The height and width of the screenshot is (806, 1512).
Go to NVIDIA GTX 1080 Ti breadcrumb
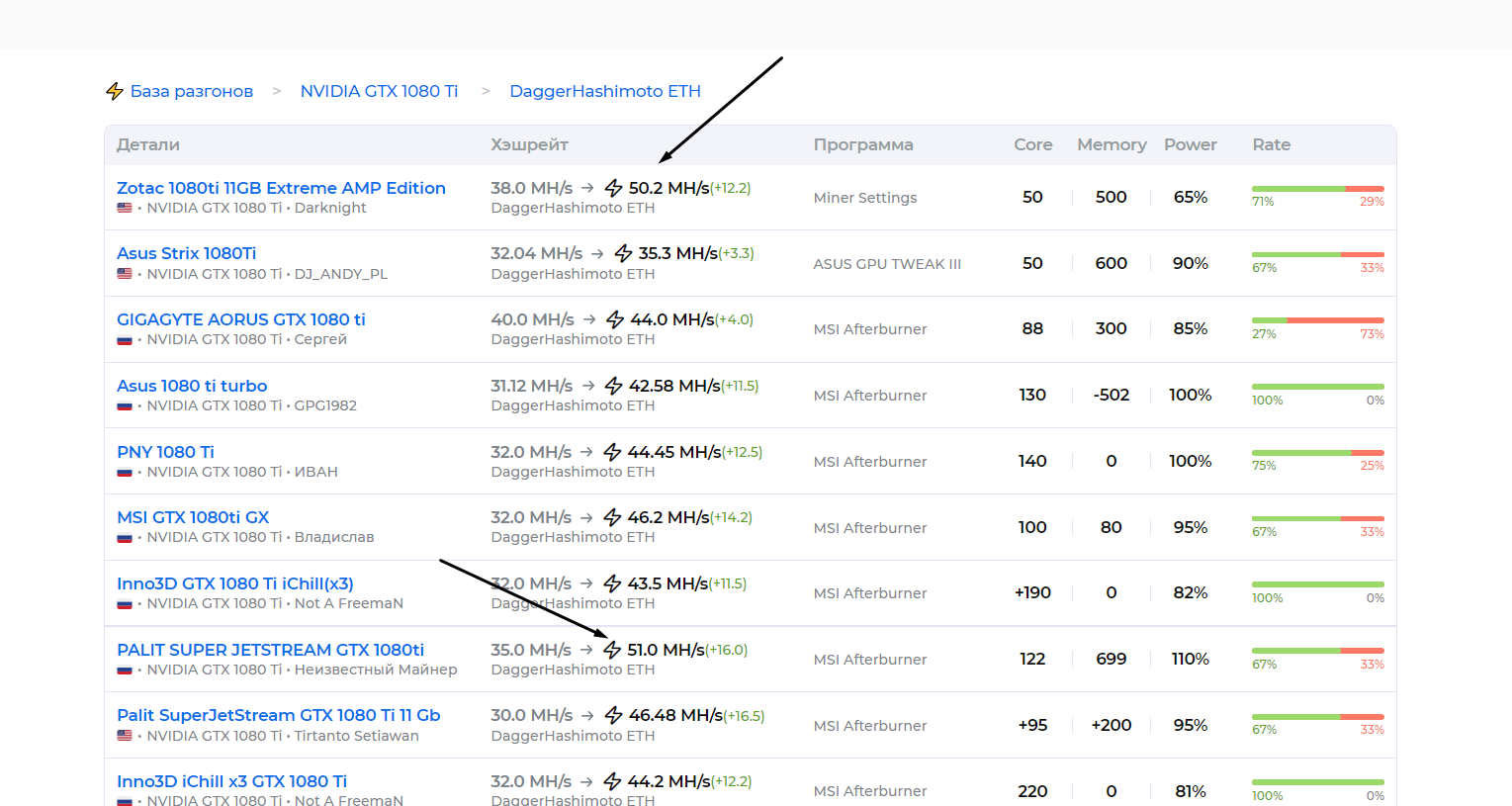[379, 91]
